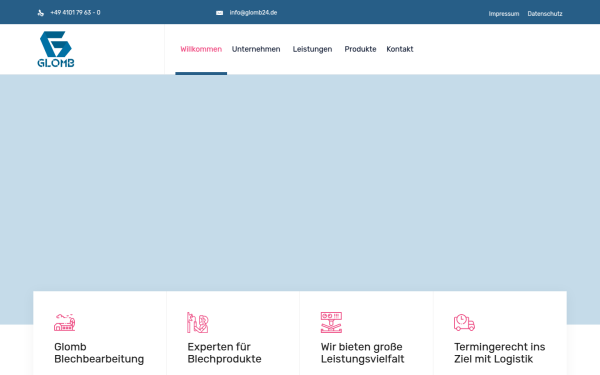Open the Kontakt menu item
This screenshot has height=375, width=600.
(x=399, y=49)
